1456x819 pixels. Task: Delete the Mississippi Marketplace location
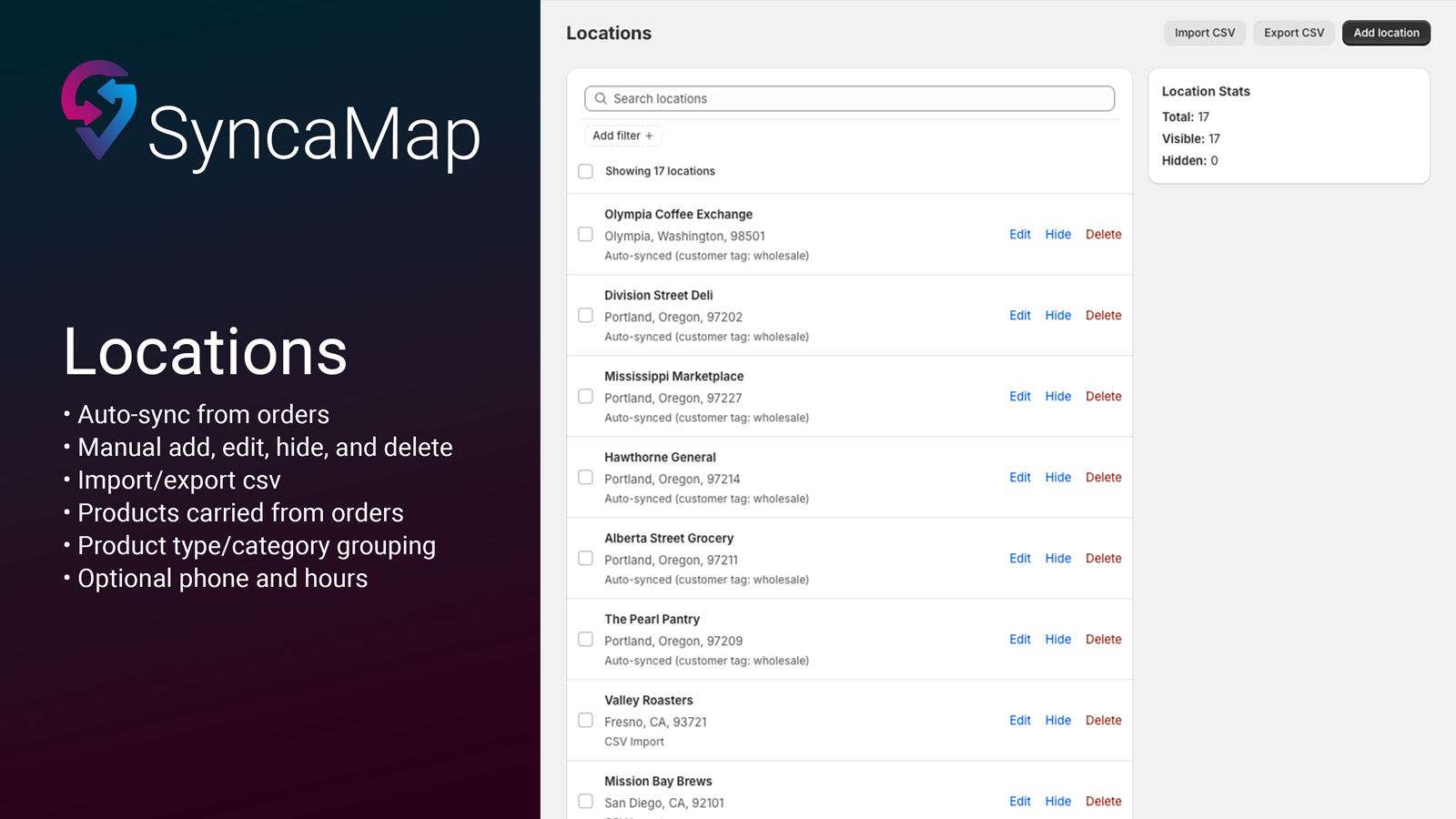click(1104, 396)
